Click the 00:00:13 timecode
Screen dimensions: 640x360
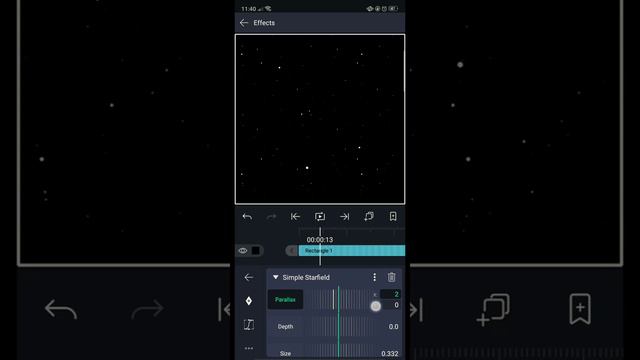(x=320, y=240)
